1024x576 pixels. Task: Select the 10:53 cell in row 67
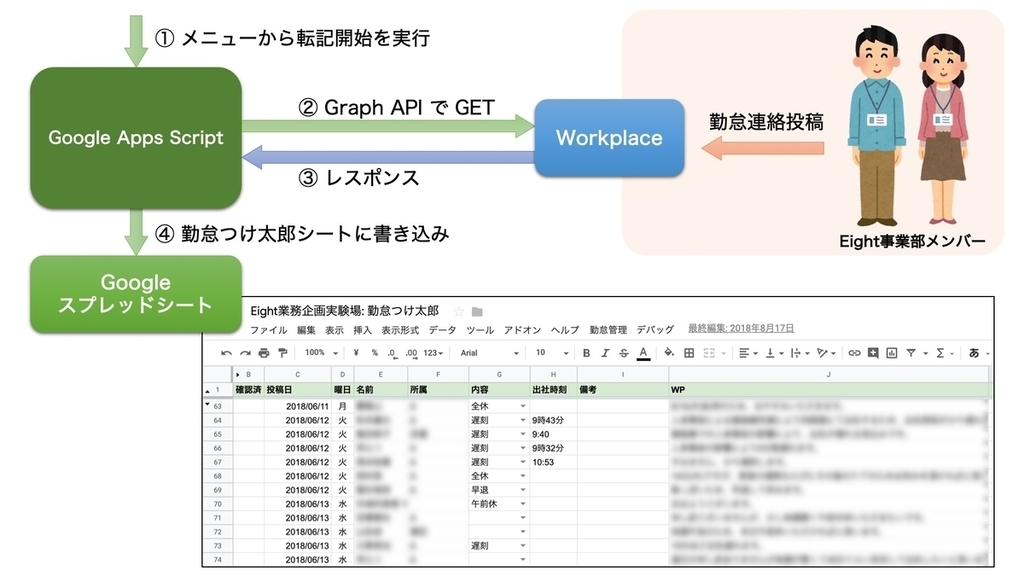[553, 462]
